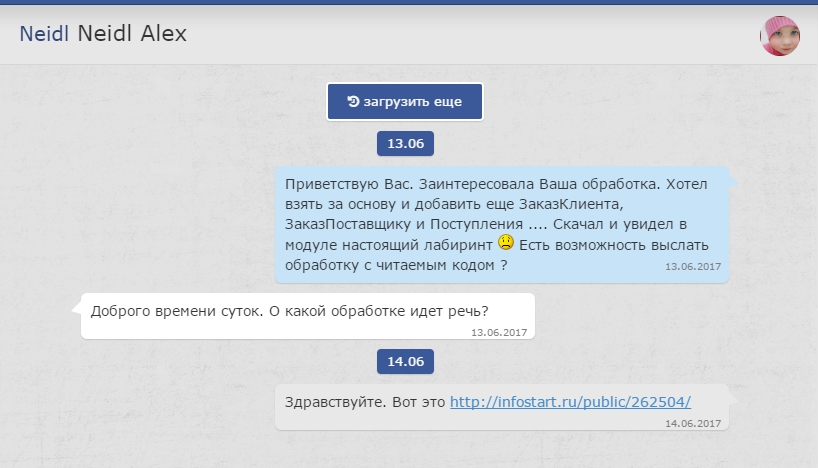Click the reply Доброго времени суток message
818x468 pixels.
click(308, 316)
